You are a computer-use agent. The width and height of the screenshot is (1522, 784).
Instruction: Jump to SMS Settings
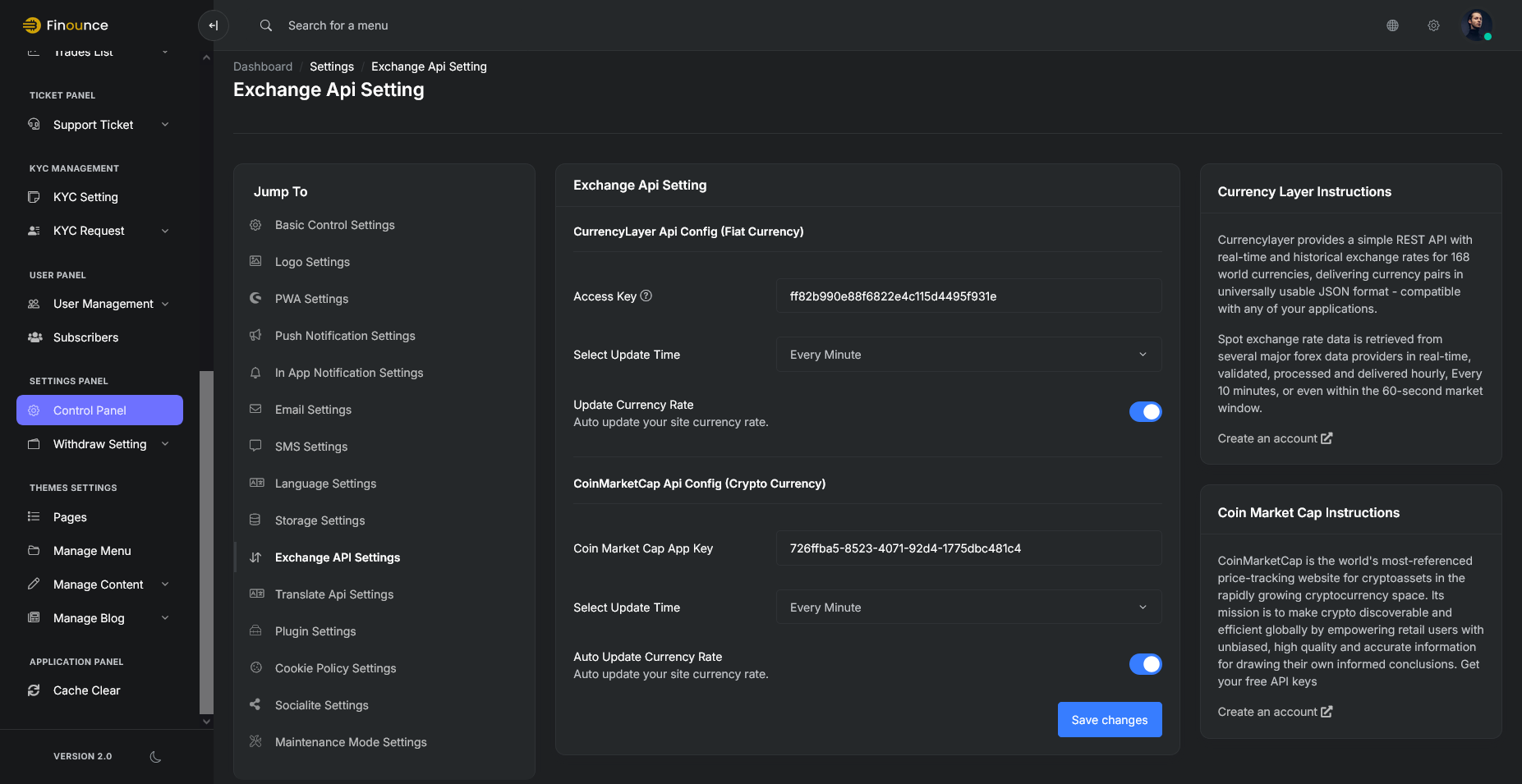point(311,447)
